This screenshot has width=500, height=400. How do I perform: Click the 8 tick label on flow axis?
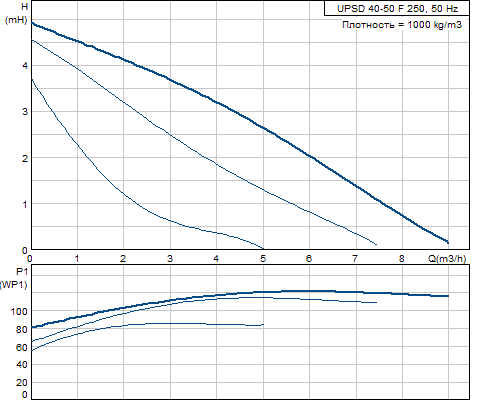pyautogui.click(x=402, y=258)
